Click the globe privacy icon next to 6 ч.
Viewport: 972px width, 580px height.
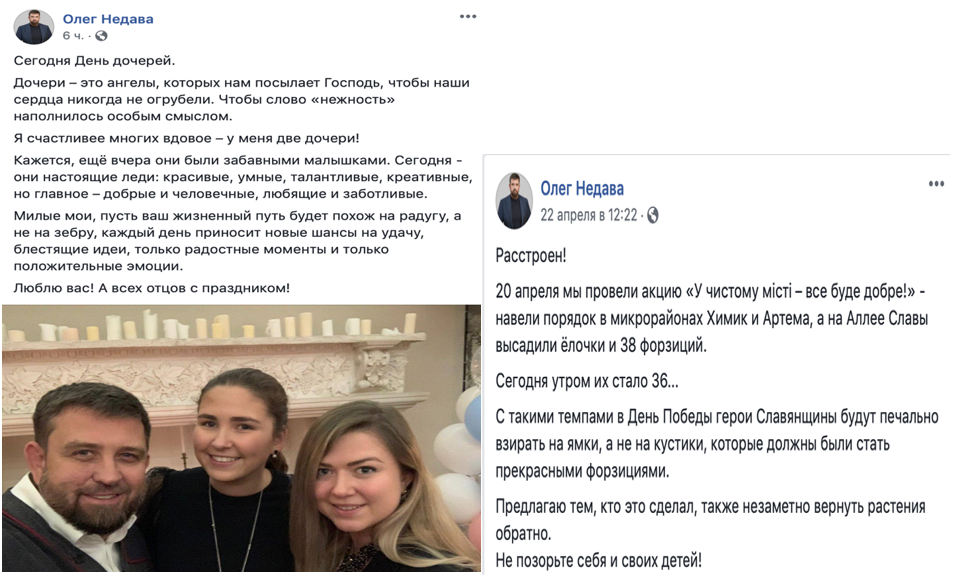[x=101, y=36]
